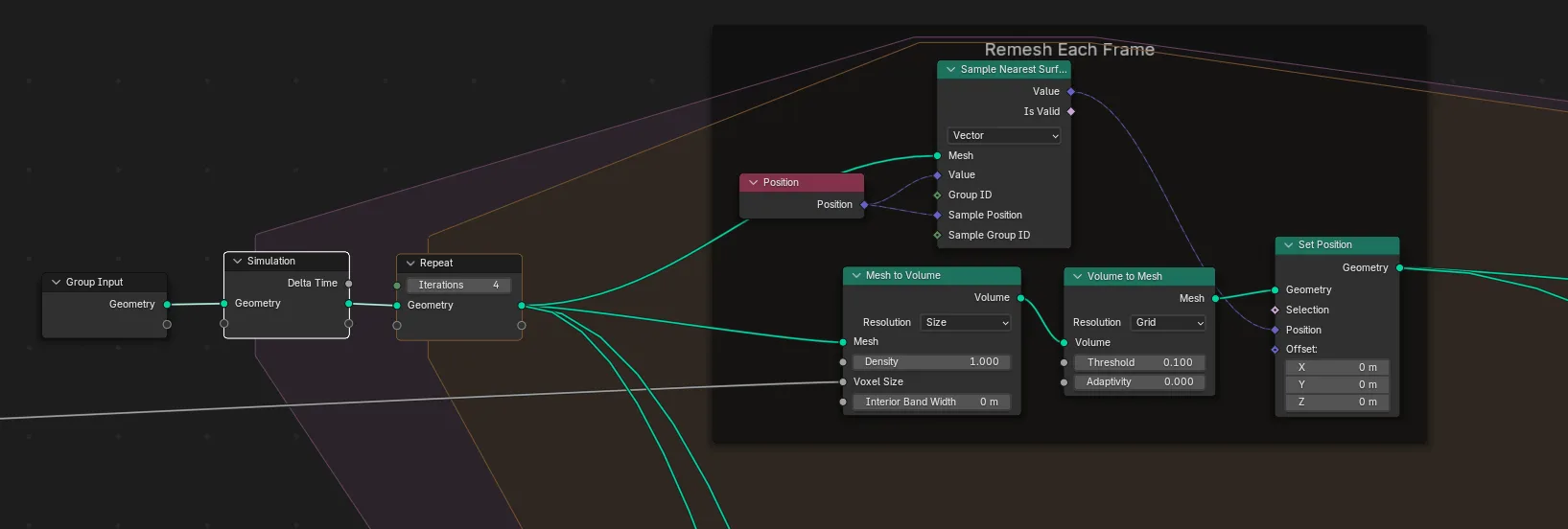Click the Volume to Mesh Mesh output socket
The height and width of the screenshot is (529, 1568).
click(1215, 298)
